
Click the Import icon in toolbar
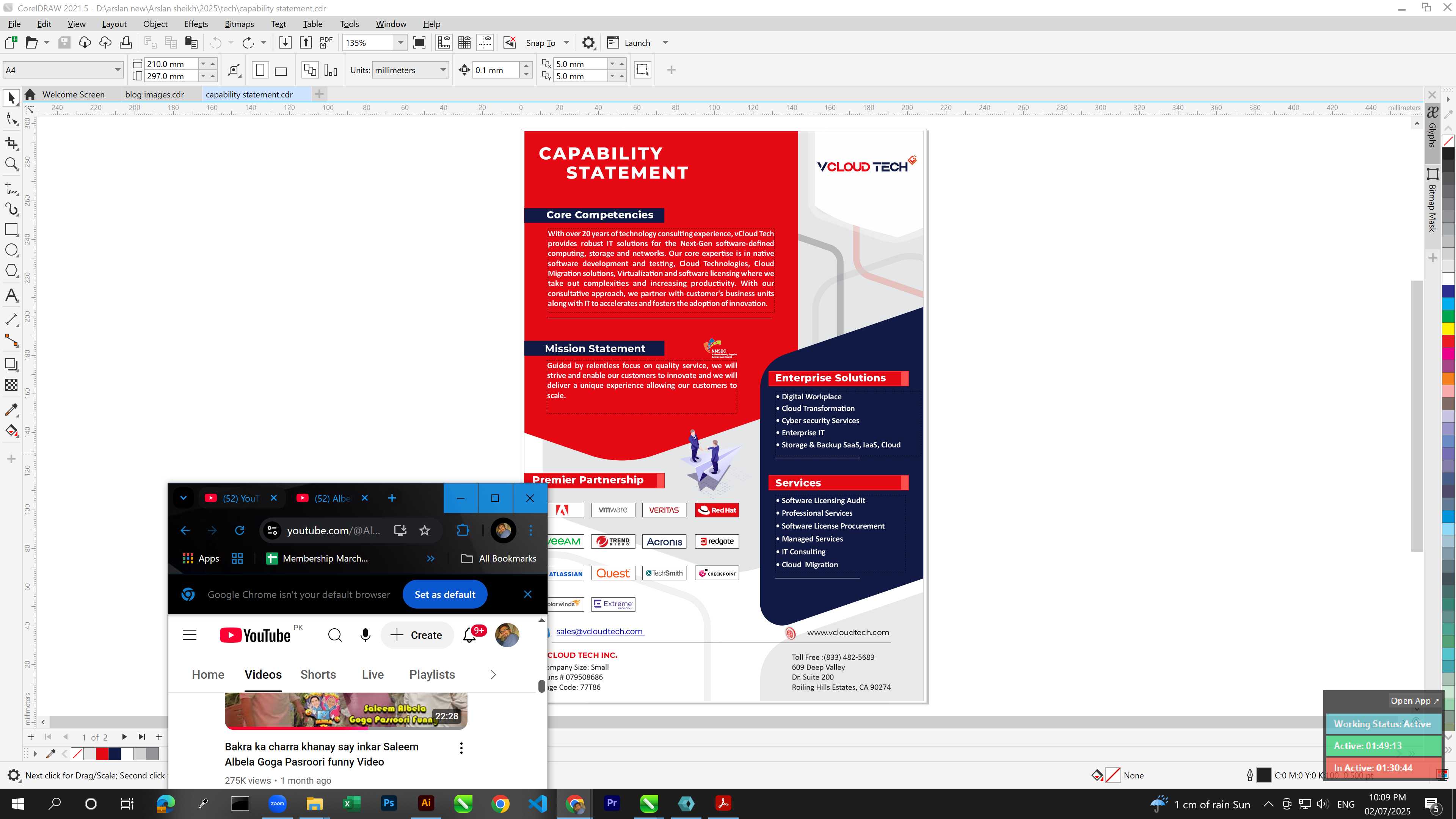286,43
